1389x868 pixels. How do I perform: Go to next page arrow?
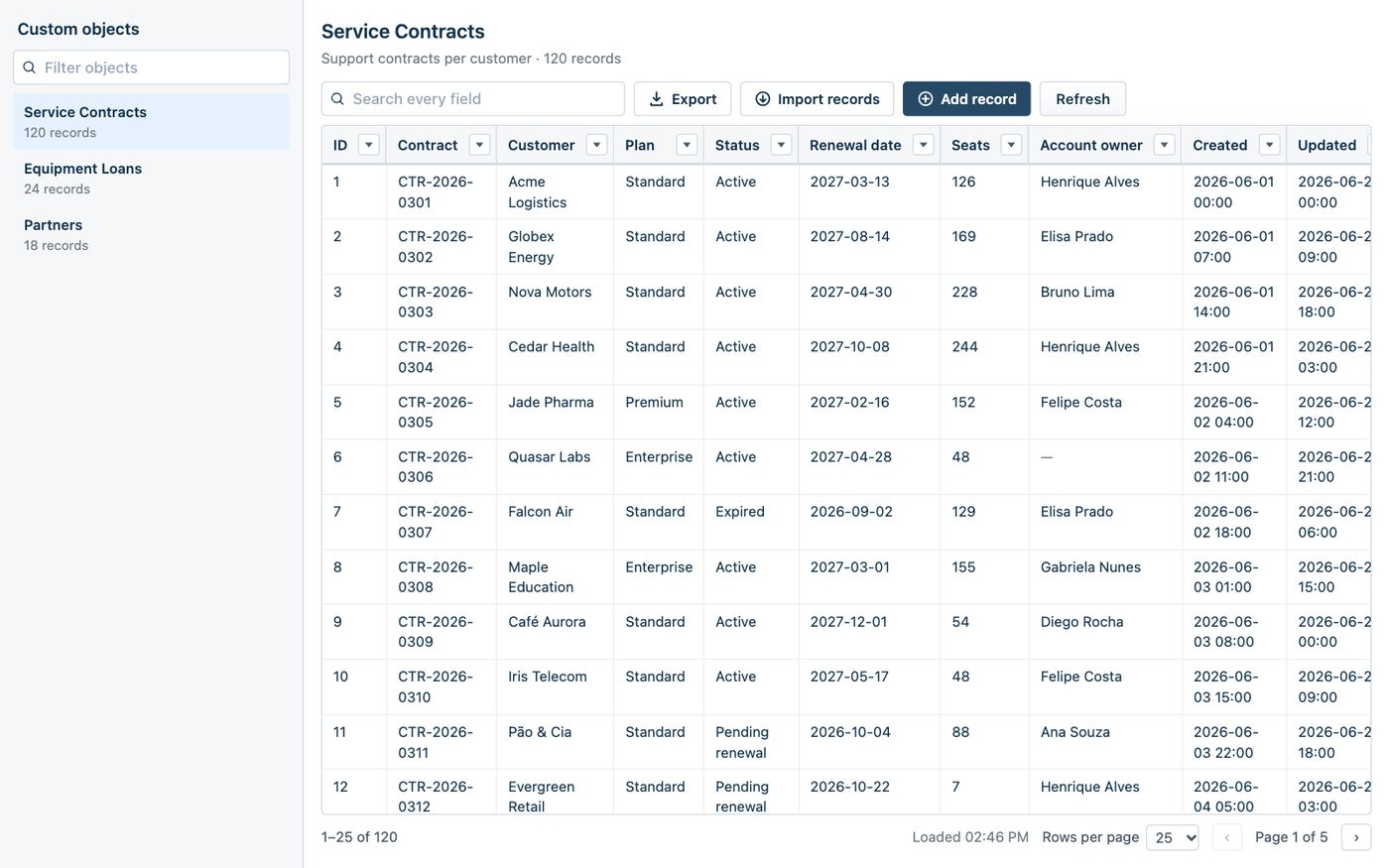(x=1356, y=837)
